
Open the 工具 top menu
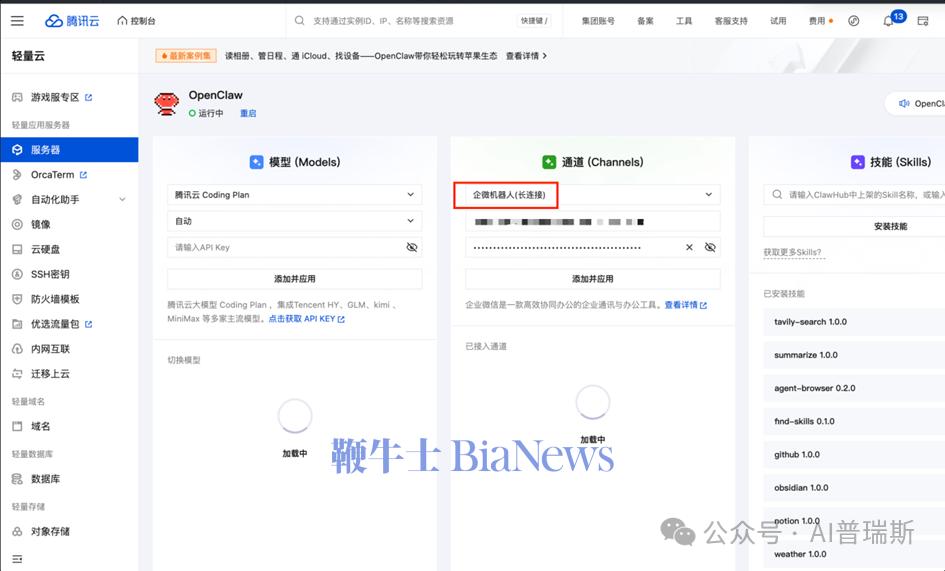684,21
